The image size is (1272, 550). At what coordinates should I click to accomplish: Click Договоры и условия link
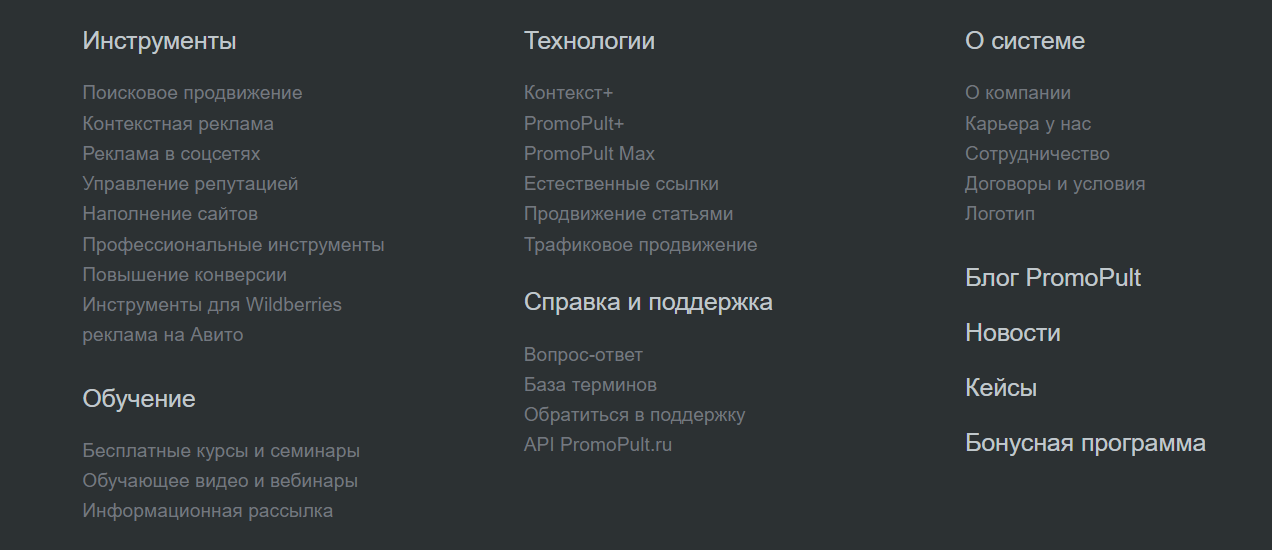pos(1055,184)
